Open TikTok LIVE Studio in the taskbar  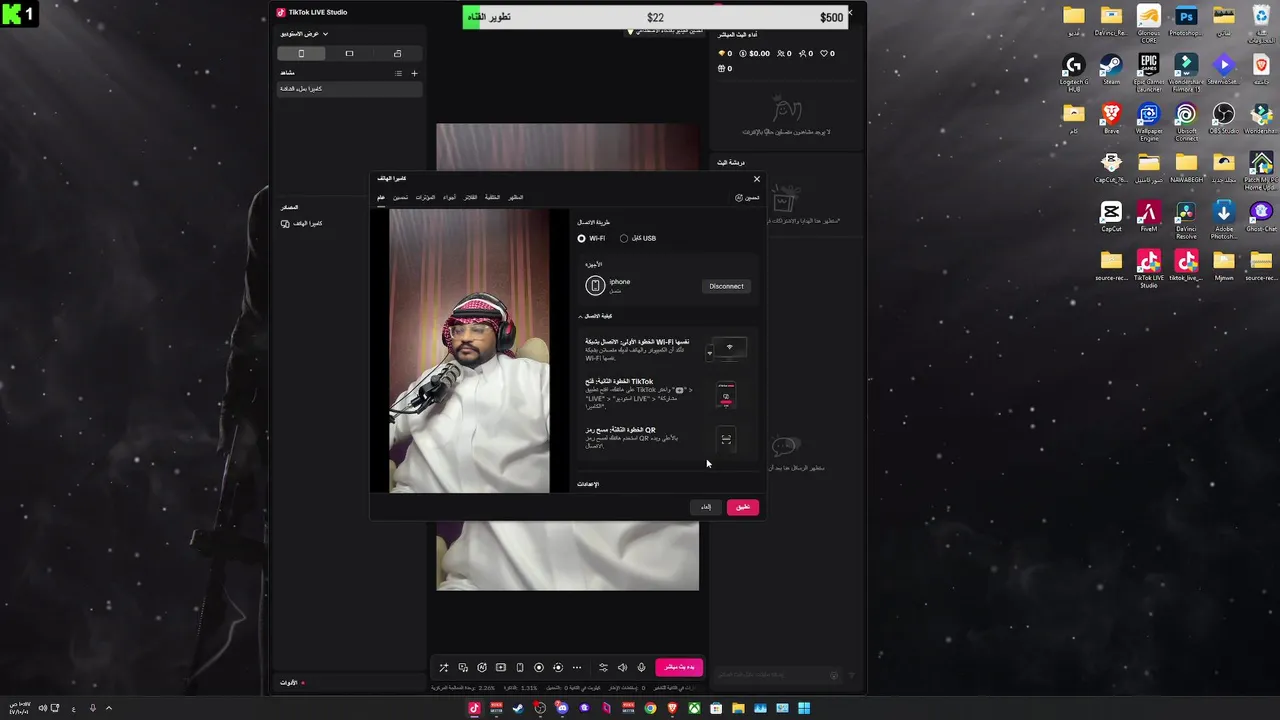point(474,708)
